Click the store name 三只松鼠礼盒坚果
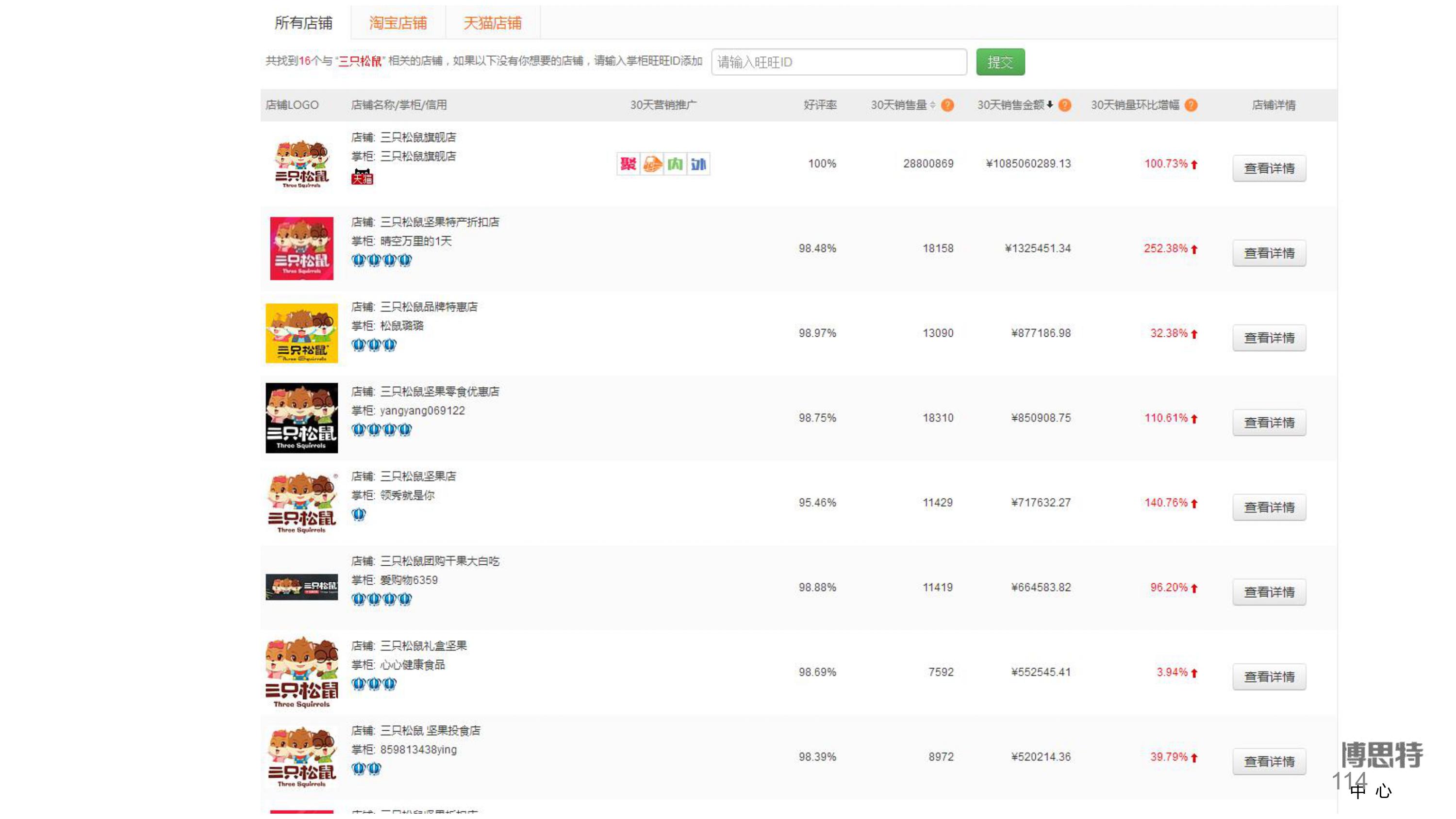Image resolution: width=1456 pixels, height=819 pixels. (x=423, y=646)
